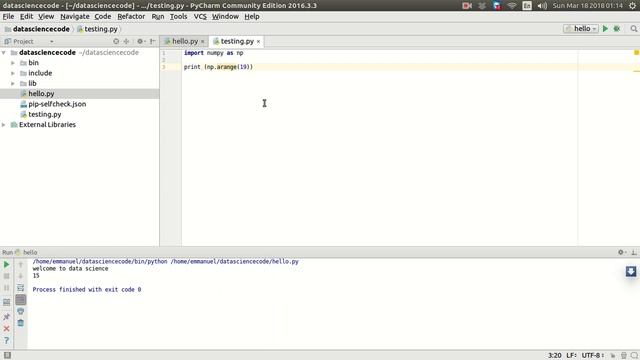
Task: Click the inspector hector icon in status bar
Action: pyautogui.click(x=624, y=356)
